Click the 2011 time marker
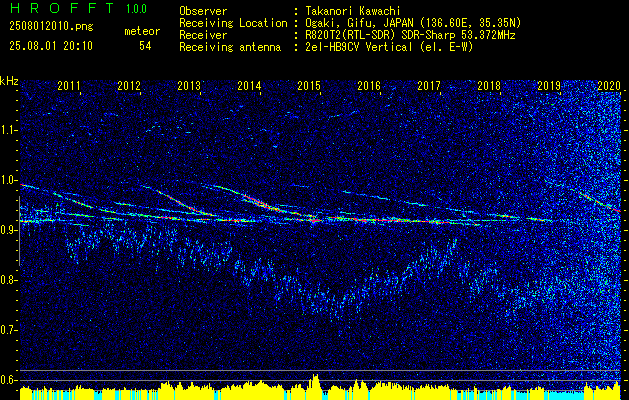 (69, 85)
